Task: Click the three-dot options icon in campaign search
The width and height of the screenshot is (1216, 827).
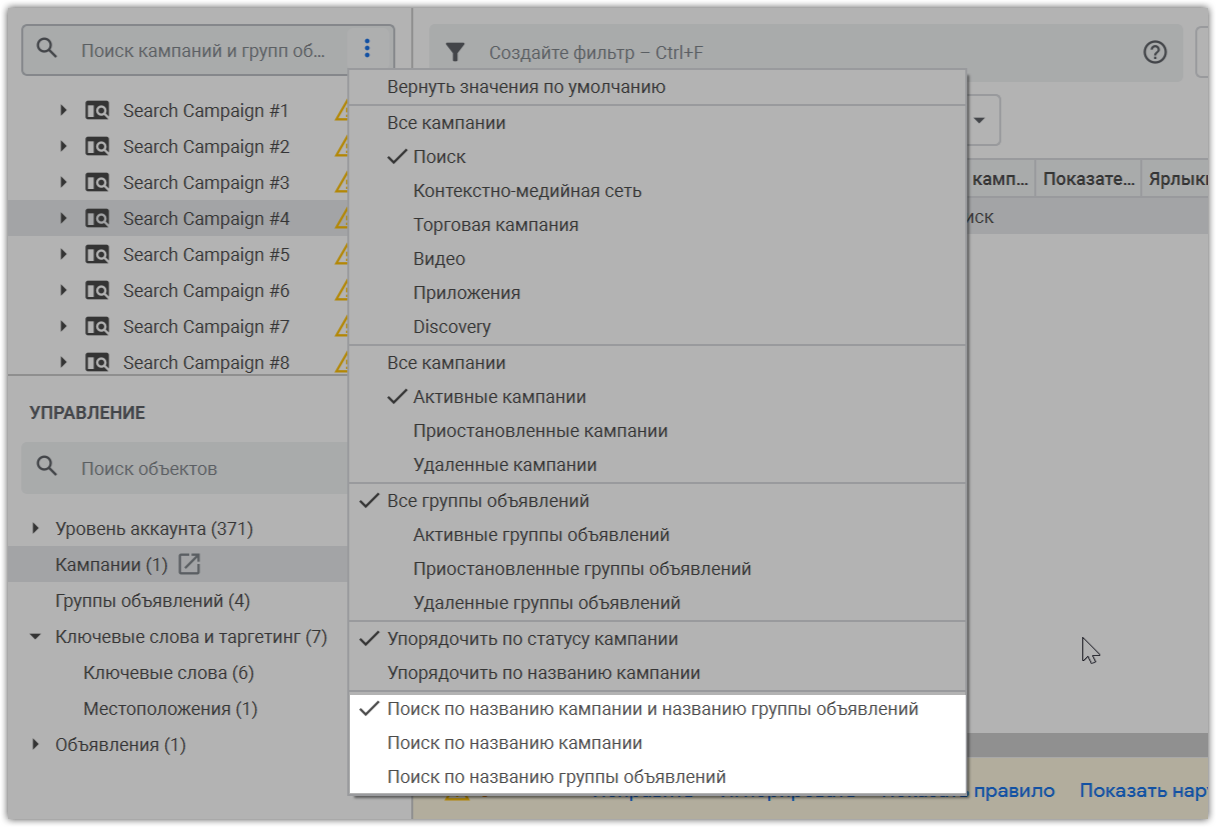Action: pos(367,48)
